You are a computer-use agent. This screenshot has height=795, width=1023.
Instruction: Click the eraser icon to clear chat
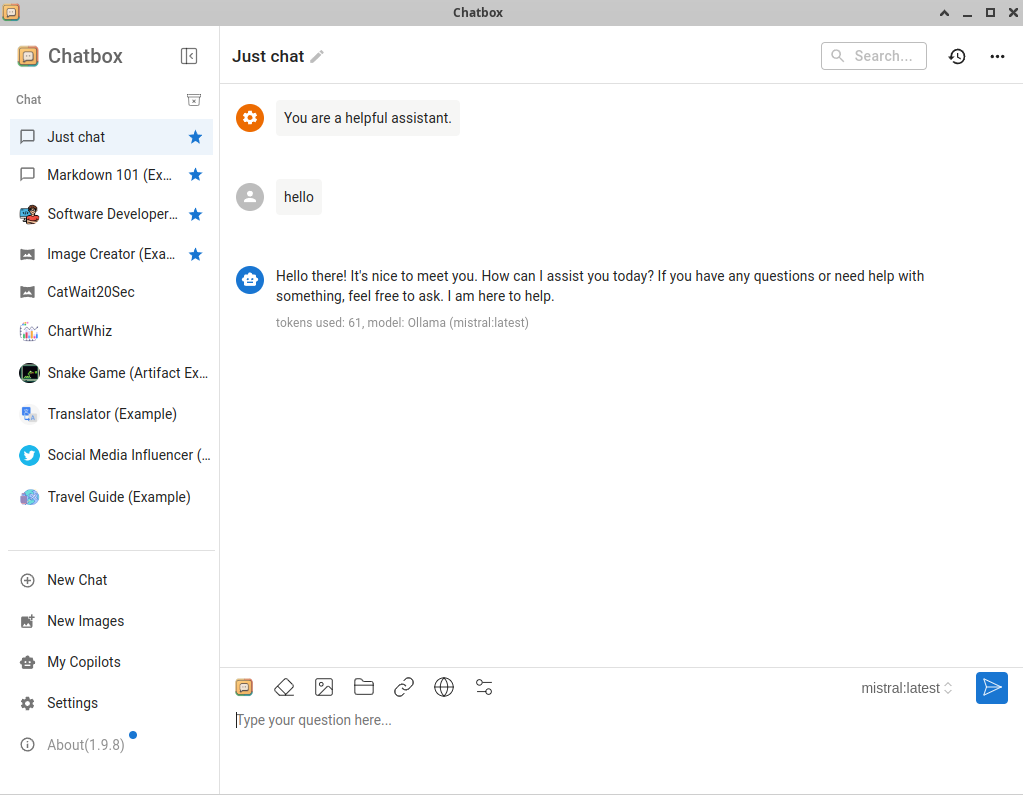point(284,687)
